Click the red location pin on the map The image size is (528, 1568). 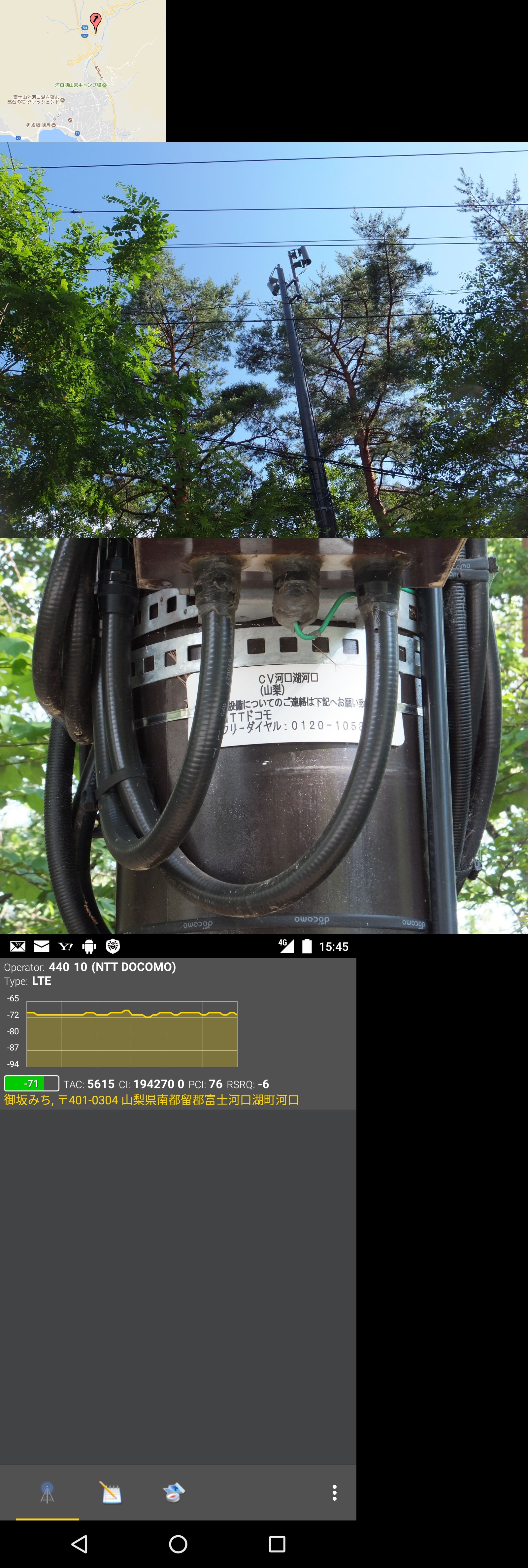[95, 22]
